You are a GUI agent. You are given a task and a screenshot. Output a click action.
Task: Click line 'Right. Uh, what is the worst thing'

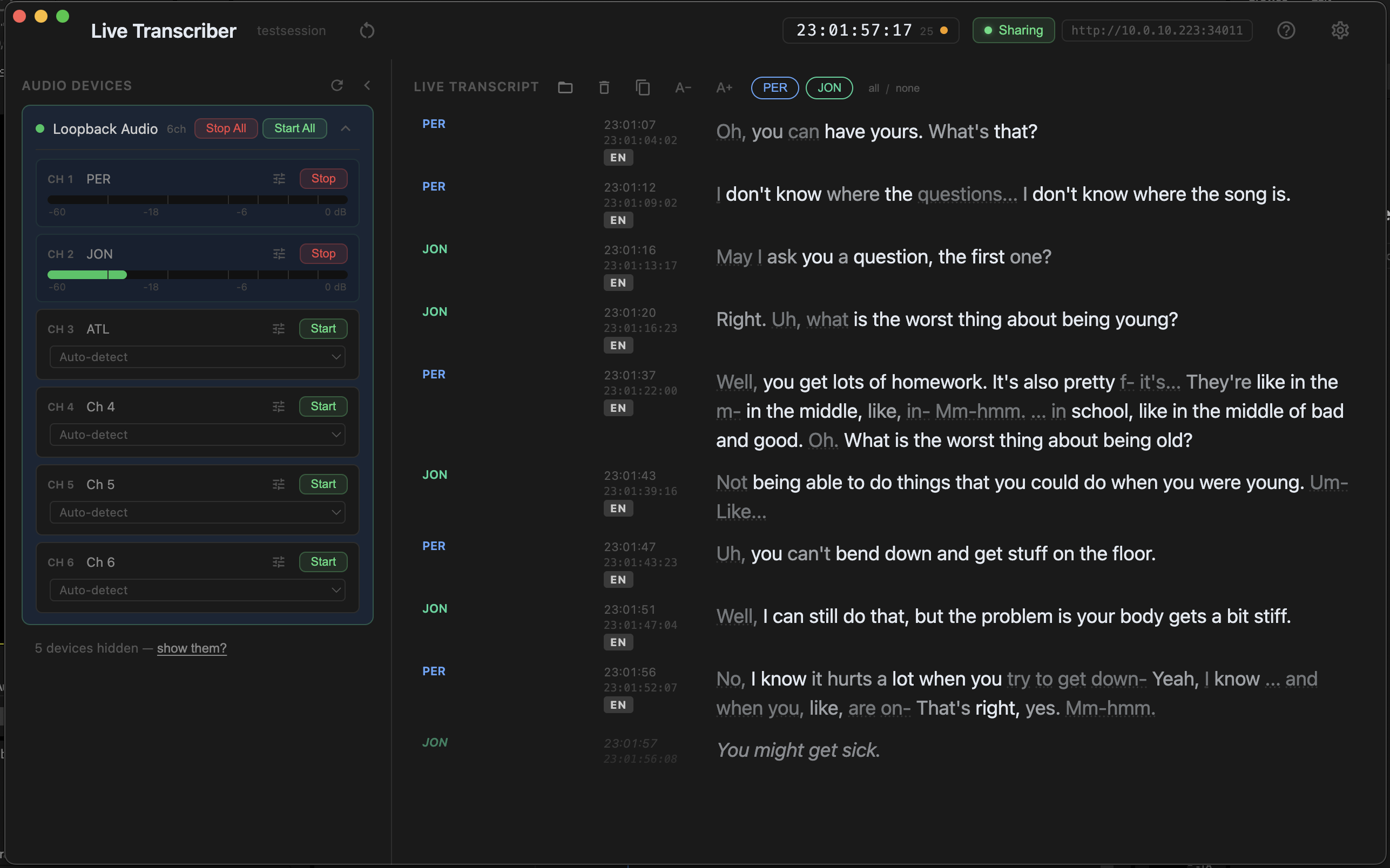coord(947,320)
